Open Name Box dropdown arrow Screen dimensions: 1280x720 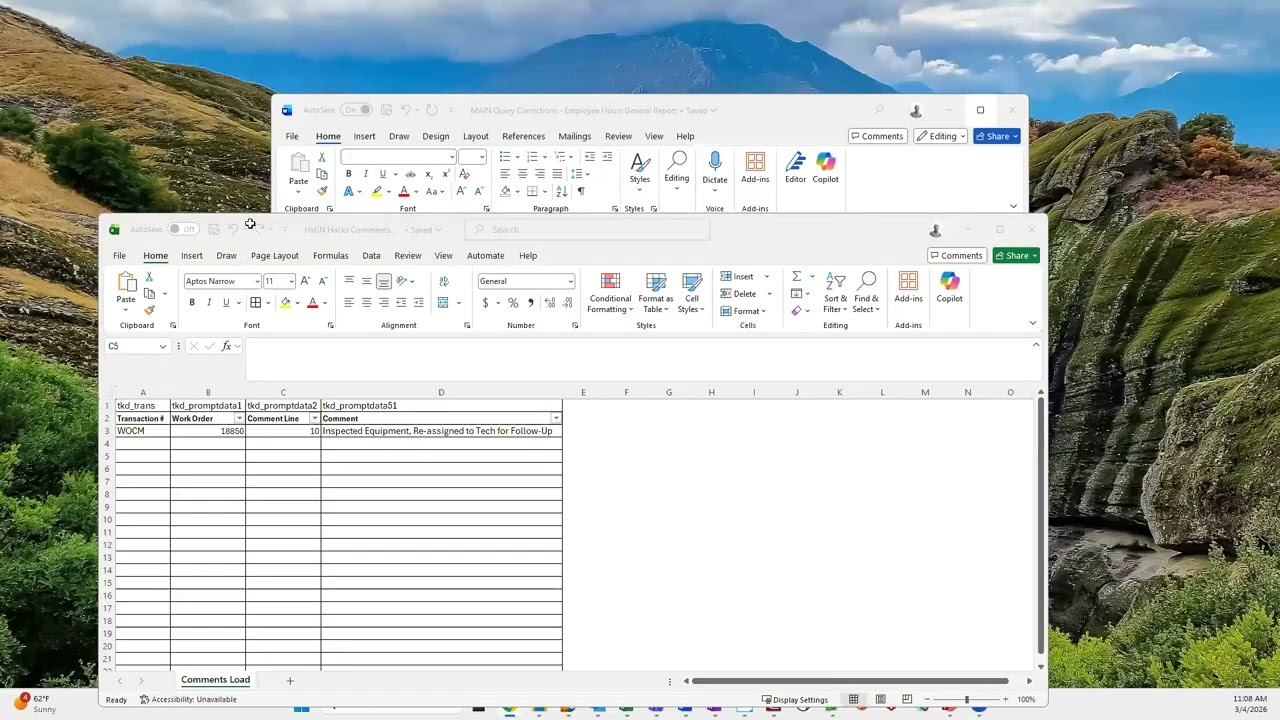[163, 346]
